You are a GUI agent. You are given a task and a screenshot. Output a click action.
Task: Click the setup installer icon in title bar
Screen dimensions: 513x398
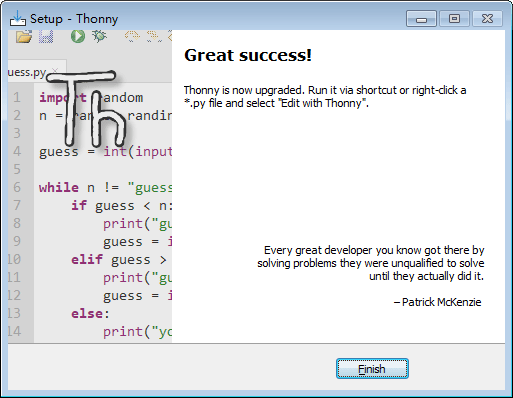click(18, 18)
